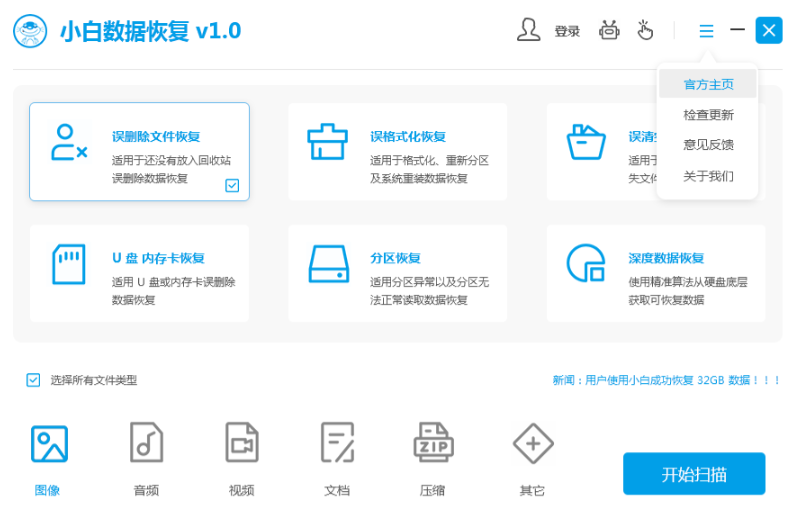The image size is (789, 511).
Task: Click the 其它 label text
Action: tap(532, 490)
